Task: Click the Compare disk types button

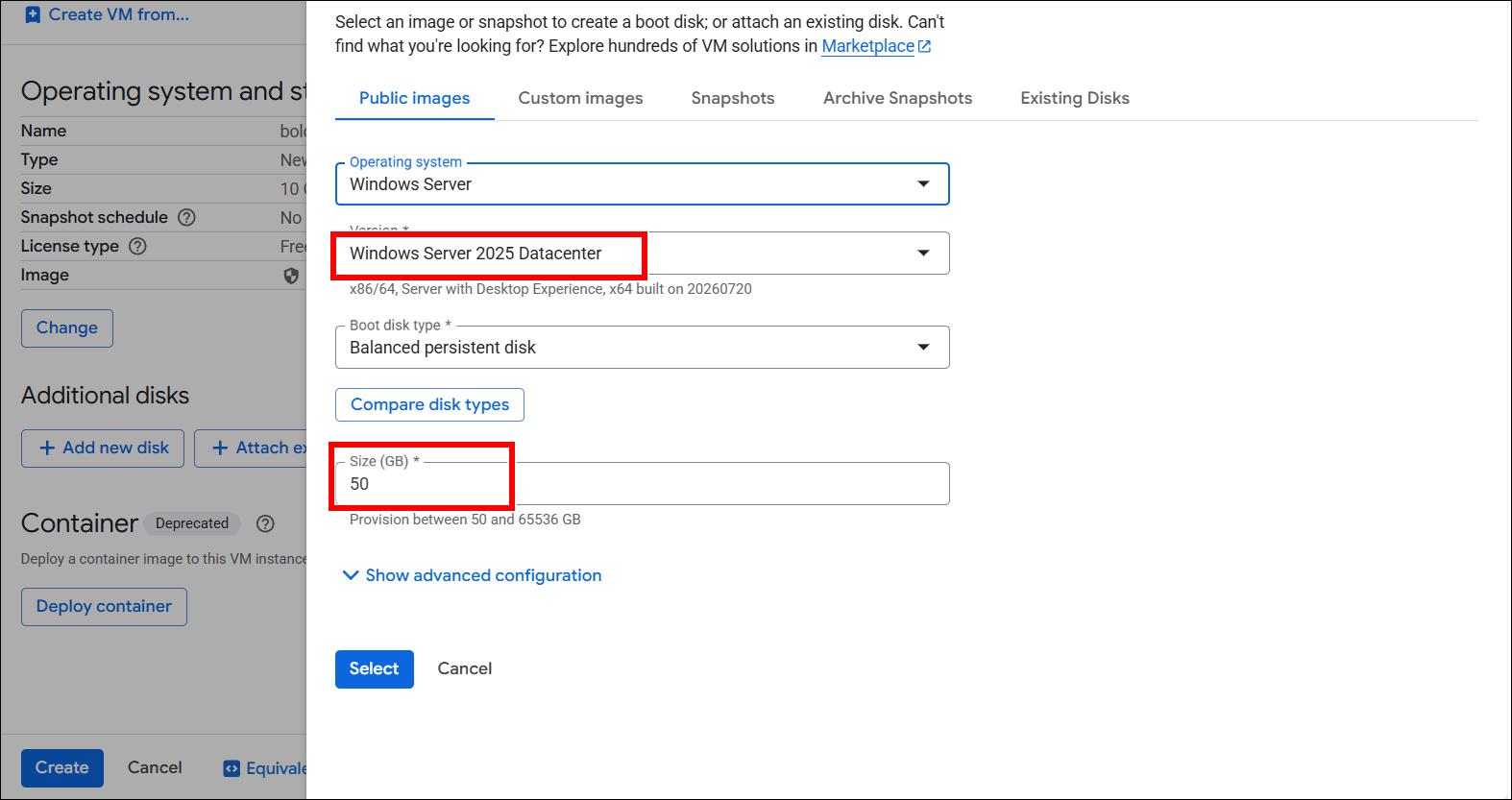Action: pos(429,404)
